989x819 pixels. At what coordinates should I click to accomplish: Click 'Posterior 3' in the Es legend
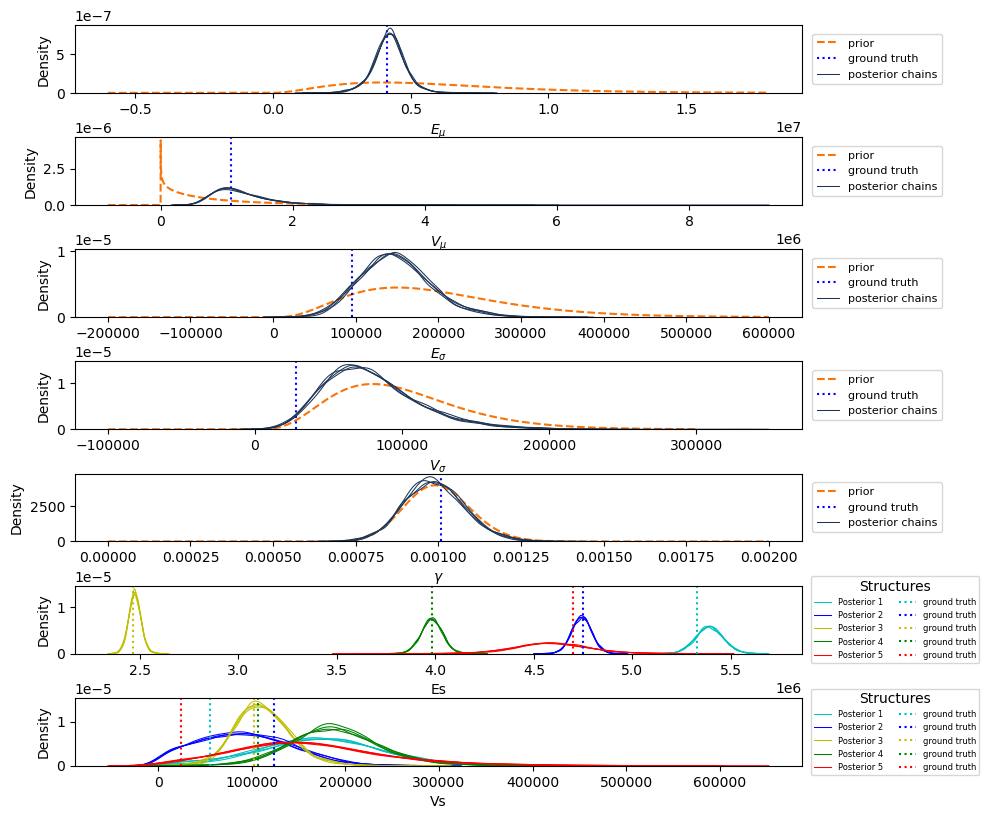coord(860,628)
